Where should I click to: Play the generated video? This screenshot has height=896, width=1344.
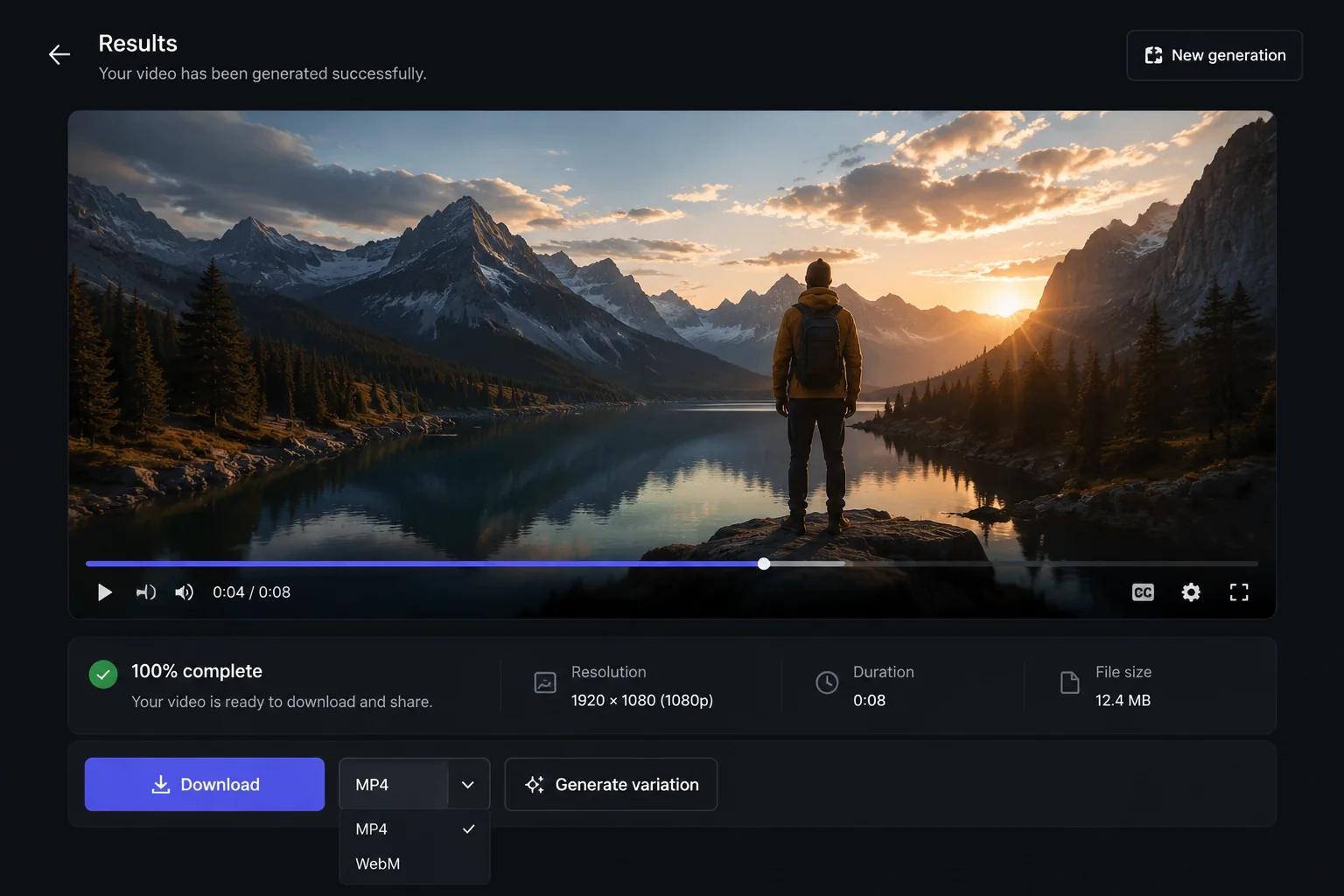pyautogui.click(x=104, y=592)
